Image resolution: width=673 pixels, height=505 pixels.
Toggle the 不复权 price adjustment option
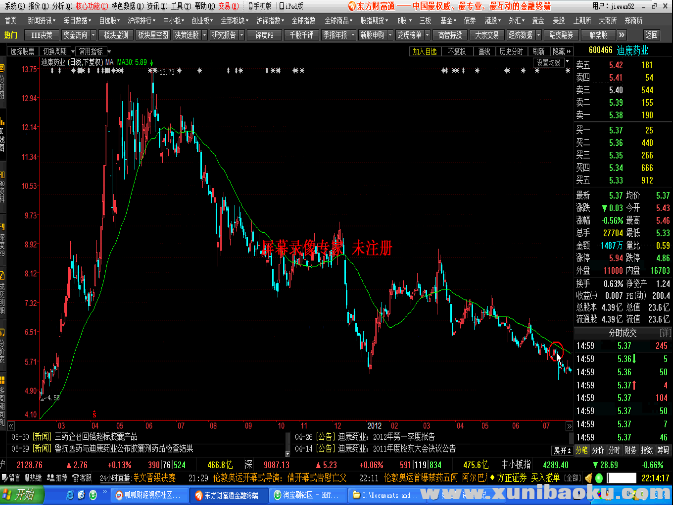click(455, 49)
